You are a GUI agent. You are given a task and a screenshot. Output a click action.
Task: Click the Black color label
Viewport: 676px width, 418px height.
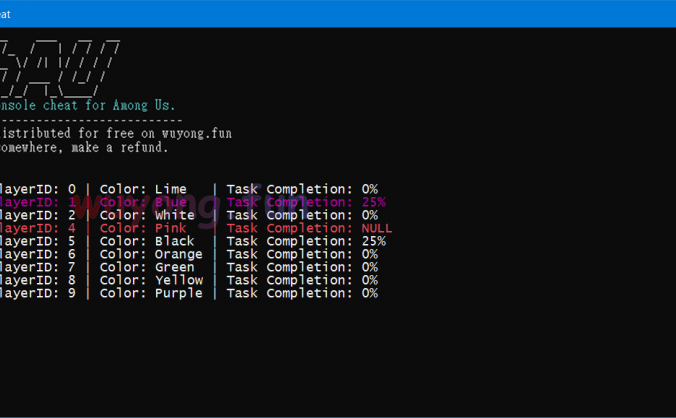pos(175,241)
